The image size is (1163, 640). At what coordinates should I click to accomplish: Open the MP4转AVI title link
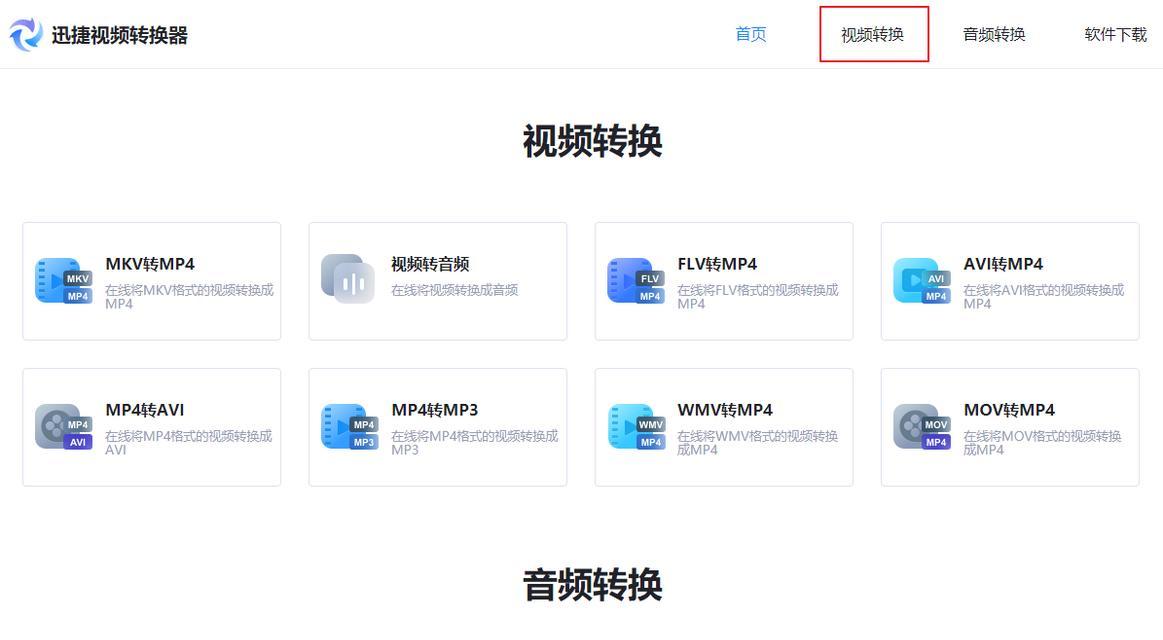[x=145, y=410]
